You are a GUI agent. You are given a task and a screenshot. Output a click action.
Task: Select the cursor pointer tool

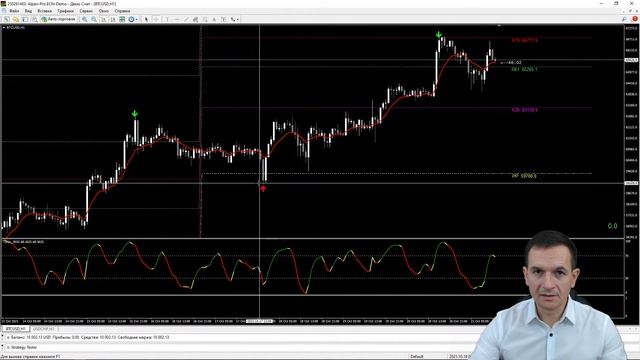pos(146,19)
